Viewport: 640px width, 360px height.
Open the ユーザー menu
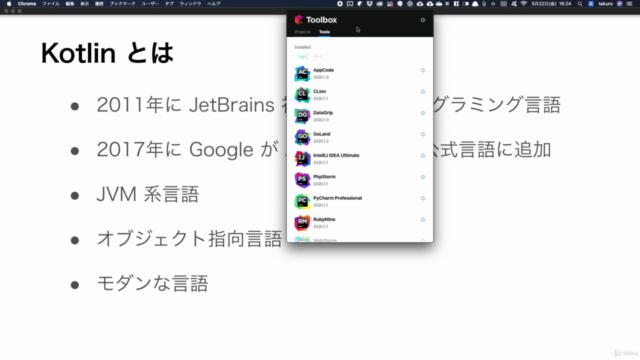(150, 4)
